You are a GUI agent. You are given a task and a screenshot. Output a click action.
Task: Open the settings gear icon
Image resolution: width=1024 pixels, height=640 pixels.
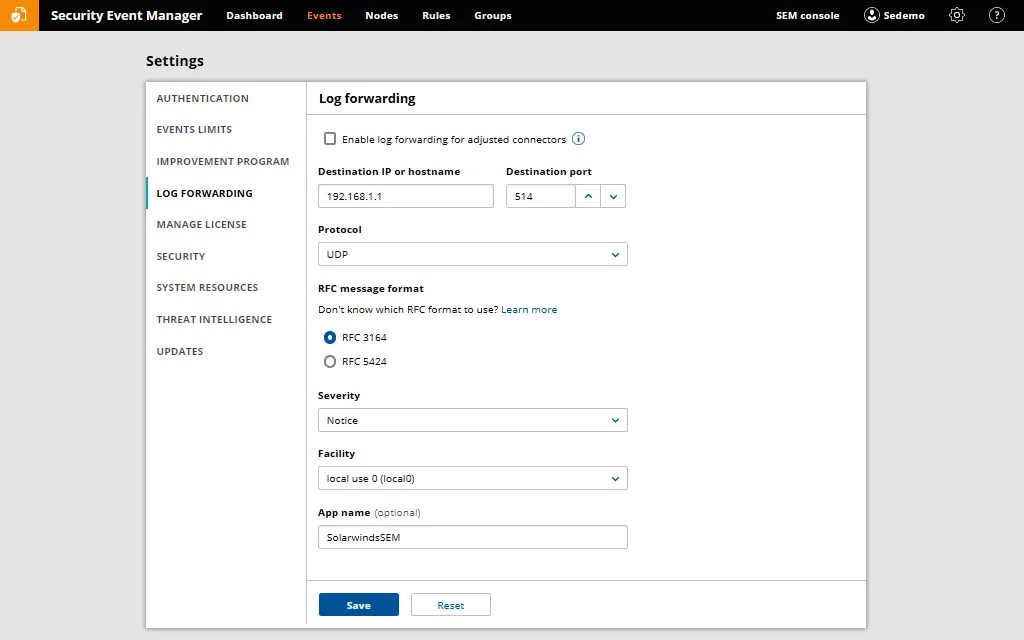956,15
